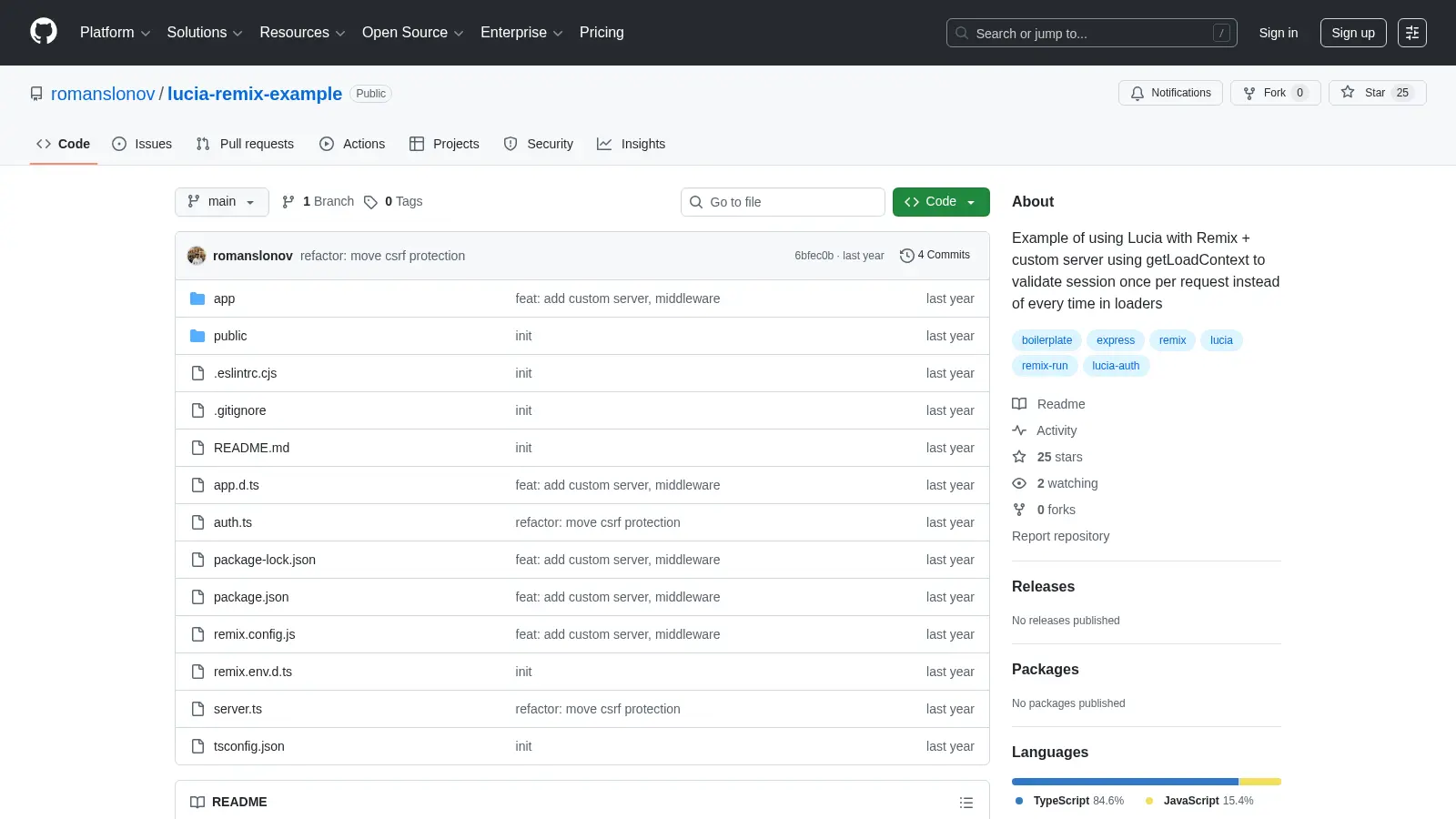1456x819 pixels.
Task: Open the 0 Tags page
Action: tap(394, 202)
